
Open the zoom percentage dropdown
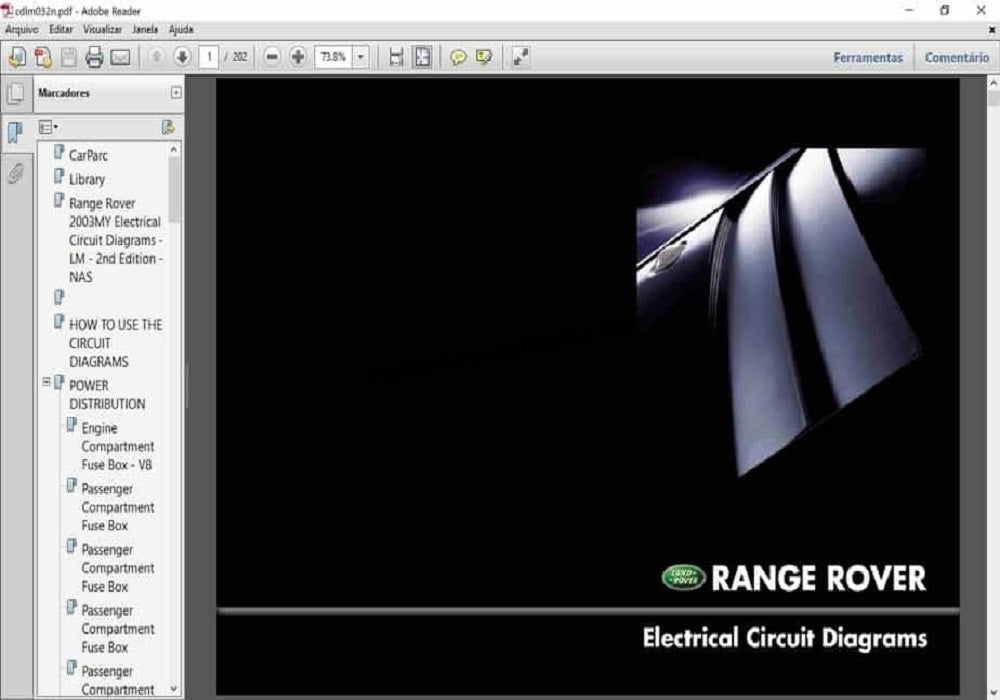click(x=360, y=57)
